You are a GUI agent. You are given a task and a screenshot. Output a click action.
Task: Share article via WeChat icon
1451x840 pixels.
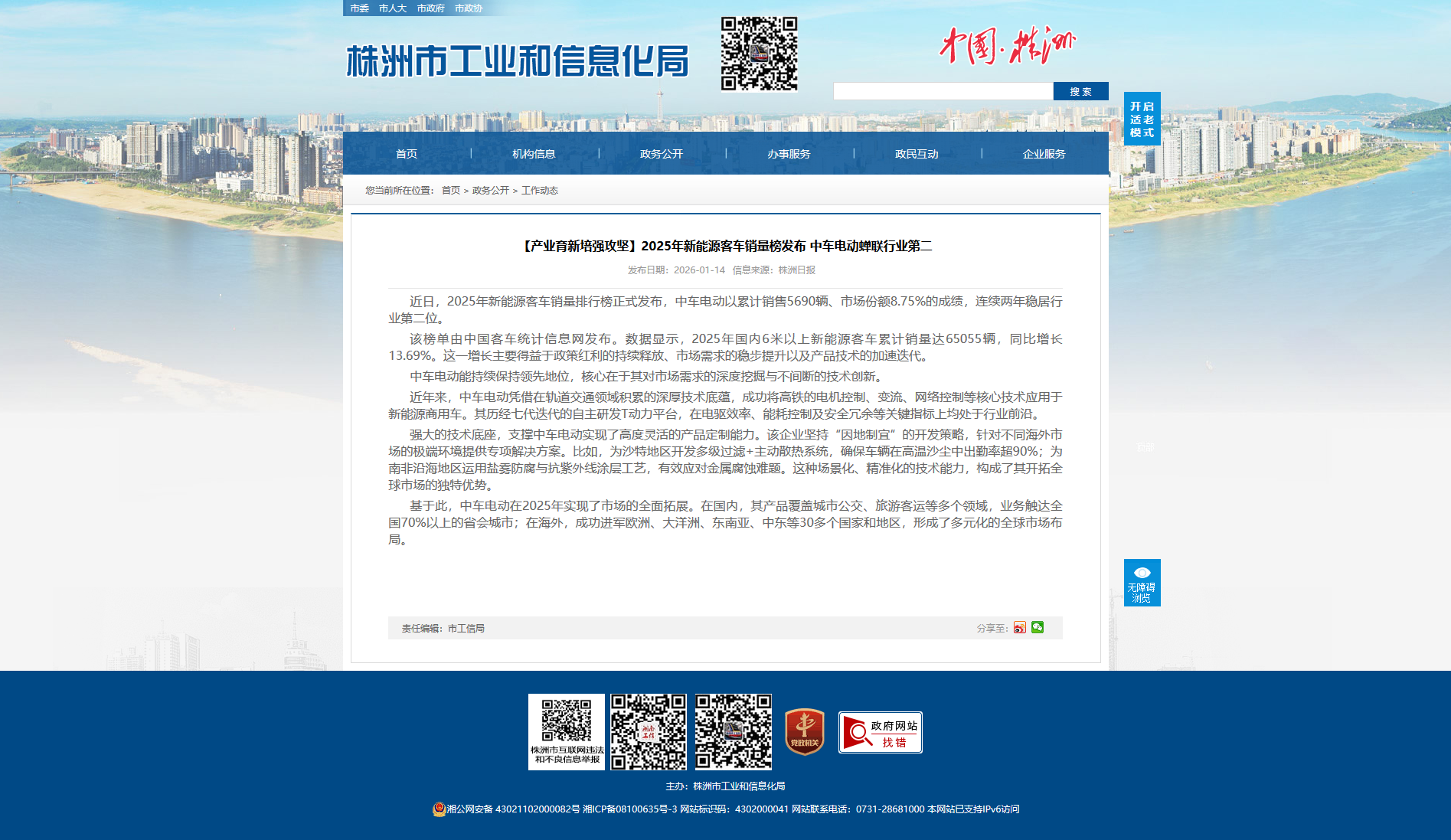point(1038,627)
